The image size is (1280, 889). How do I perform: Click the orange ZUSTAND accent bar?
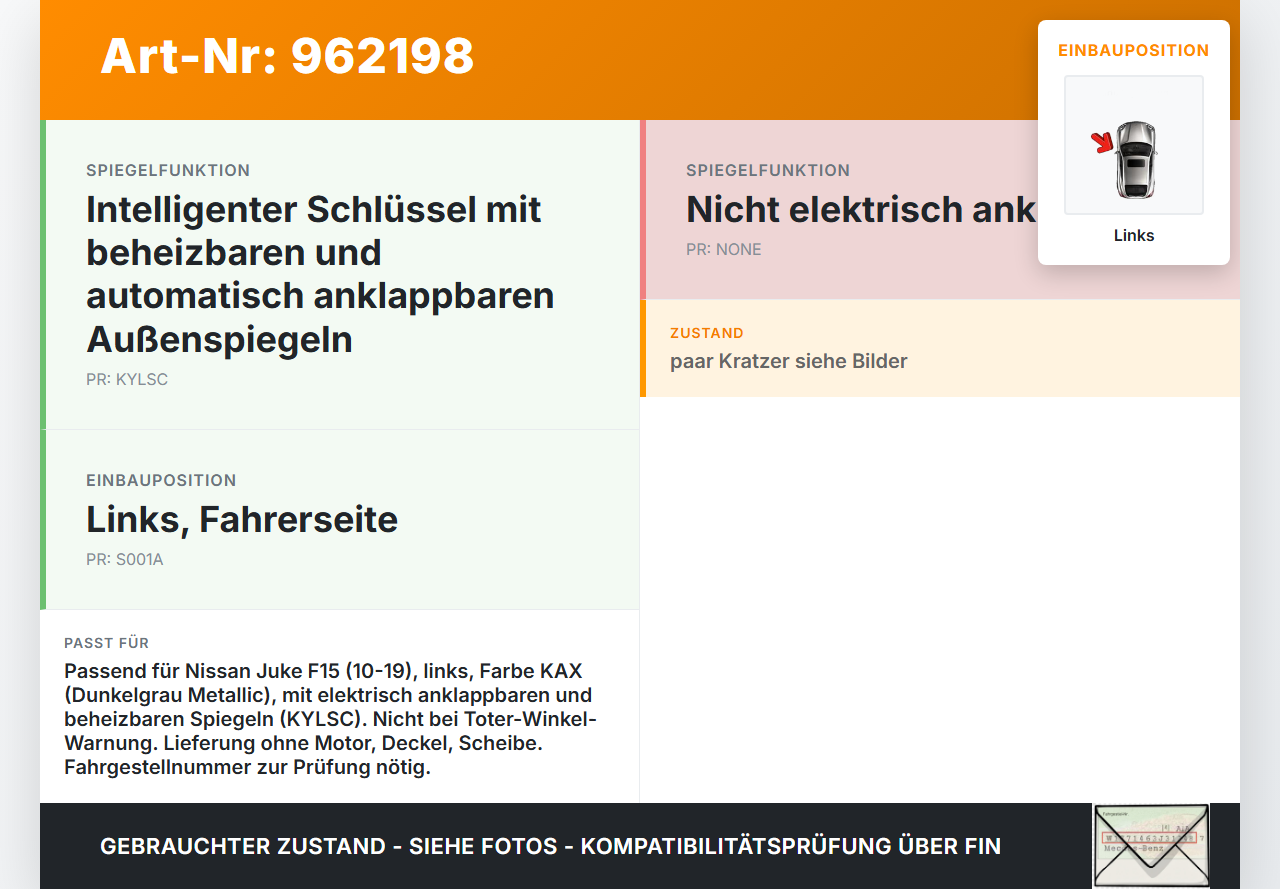(x=644, y=348)
